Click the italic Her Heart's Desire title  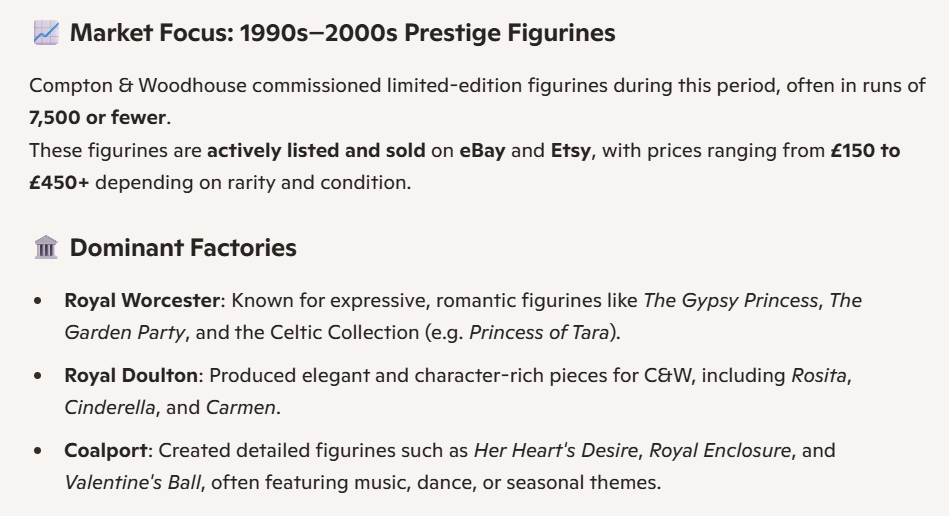point(557,450)
